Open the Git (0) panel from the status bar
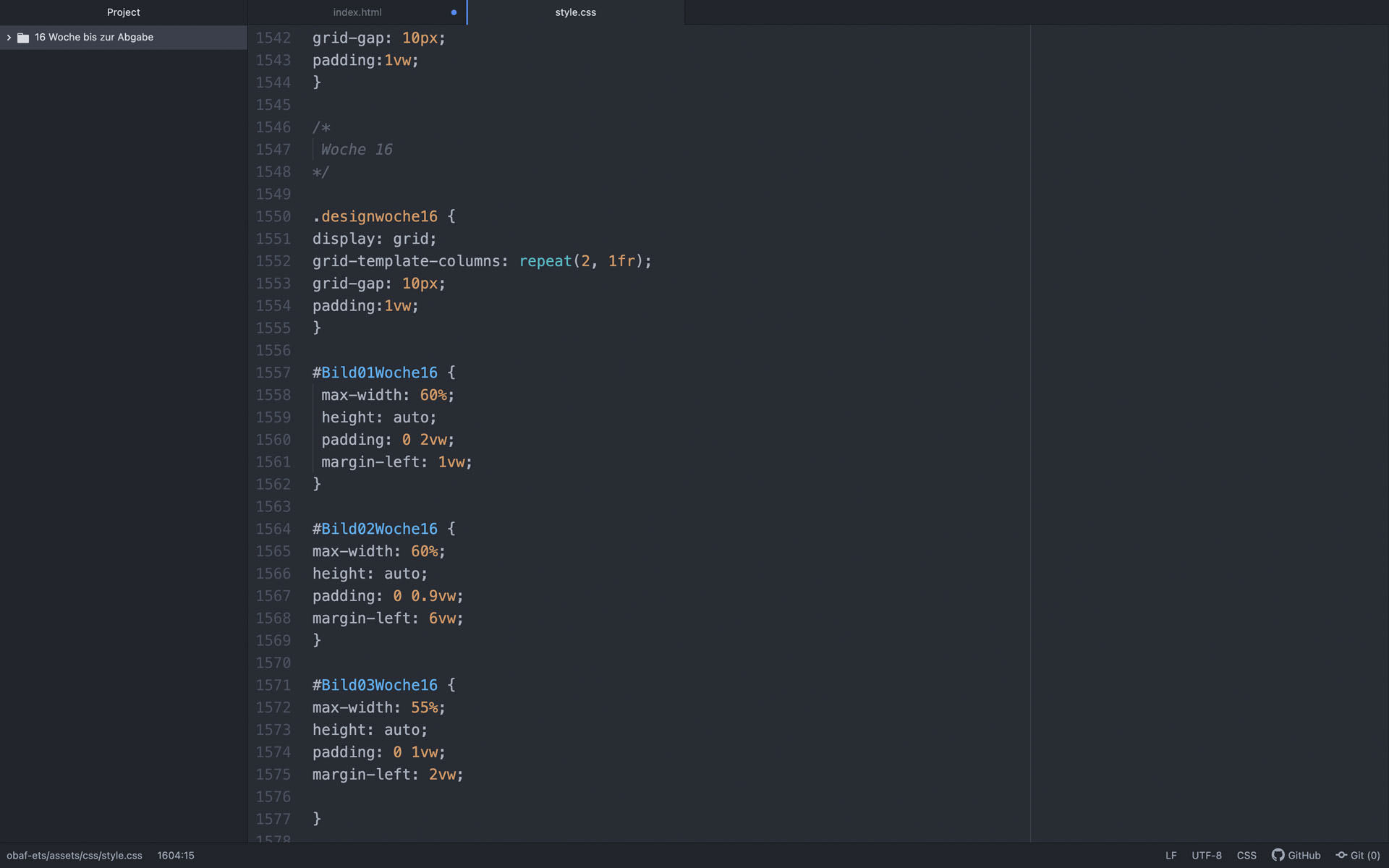The height and width of the screenshot is (868, 1389). pyautogui.click(x=1358, y=855)
